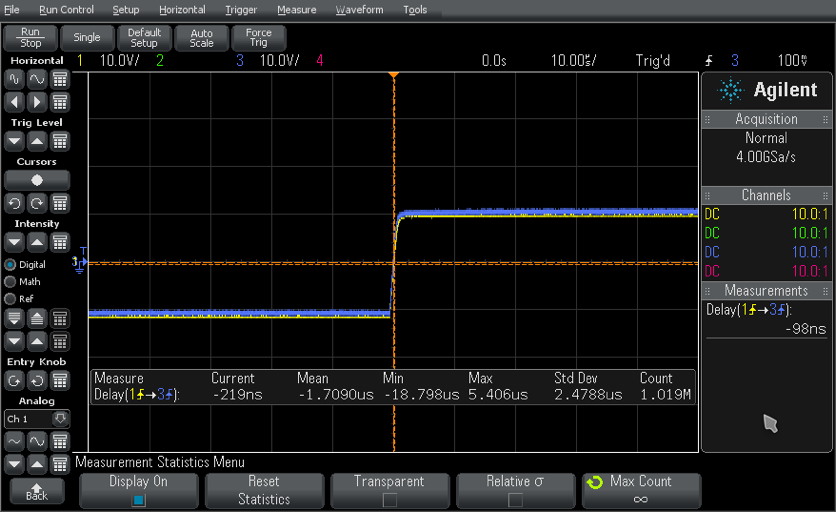
Task: Click the Analog offset up arrow
Action: click(37, 465)
